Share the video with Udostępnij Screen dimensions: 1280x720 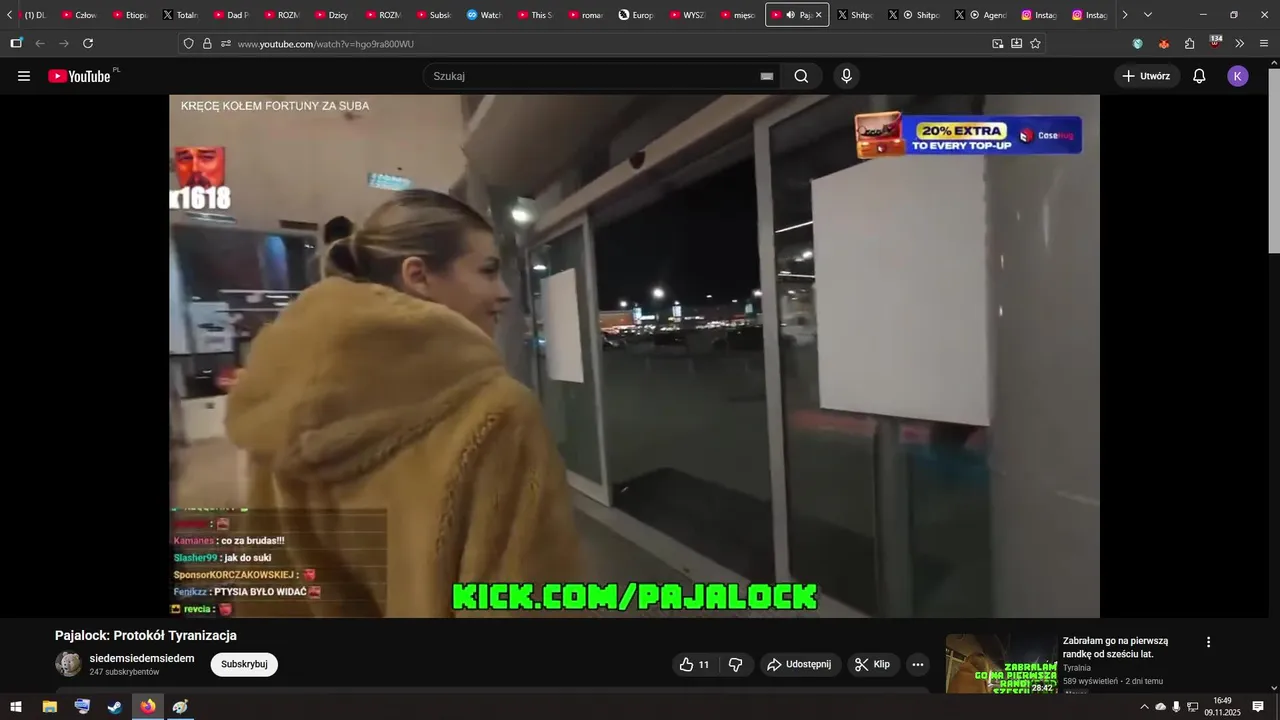pyautogui.click(x=799, y=664)
